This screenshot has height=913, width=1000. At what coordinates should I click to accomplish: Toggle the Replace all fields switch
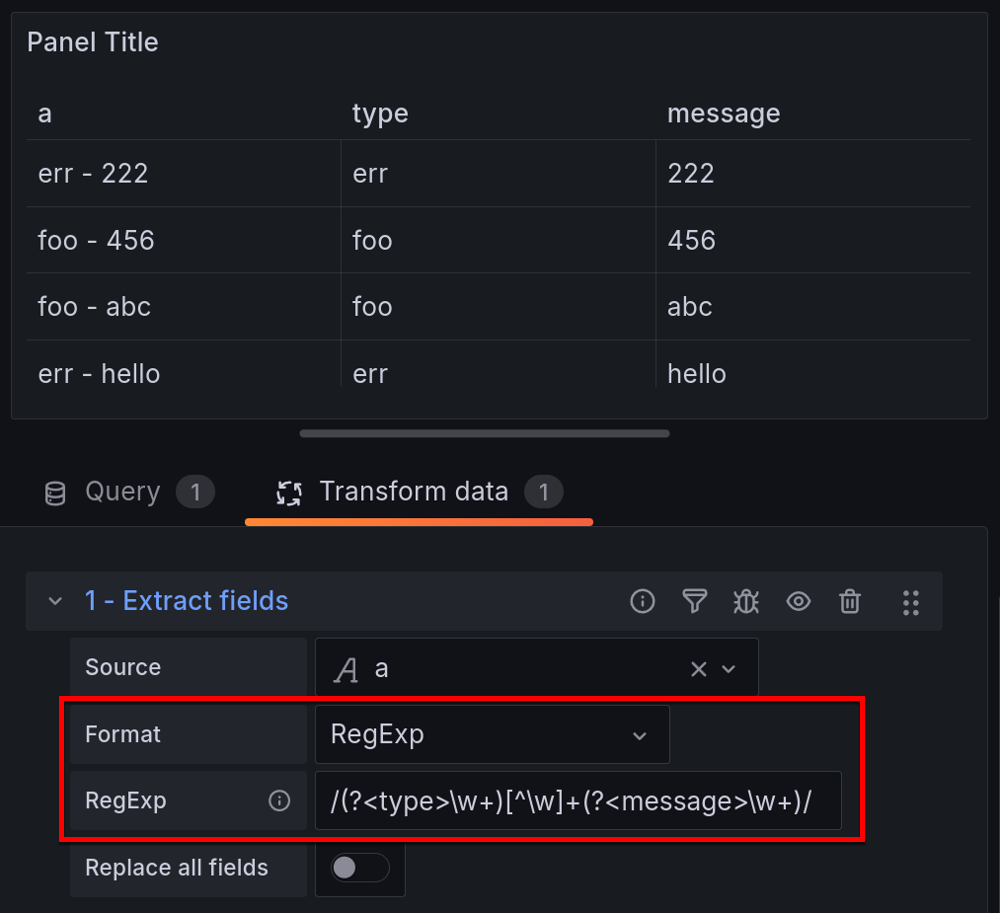[x=360, y=867]
